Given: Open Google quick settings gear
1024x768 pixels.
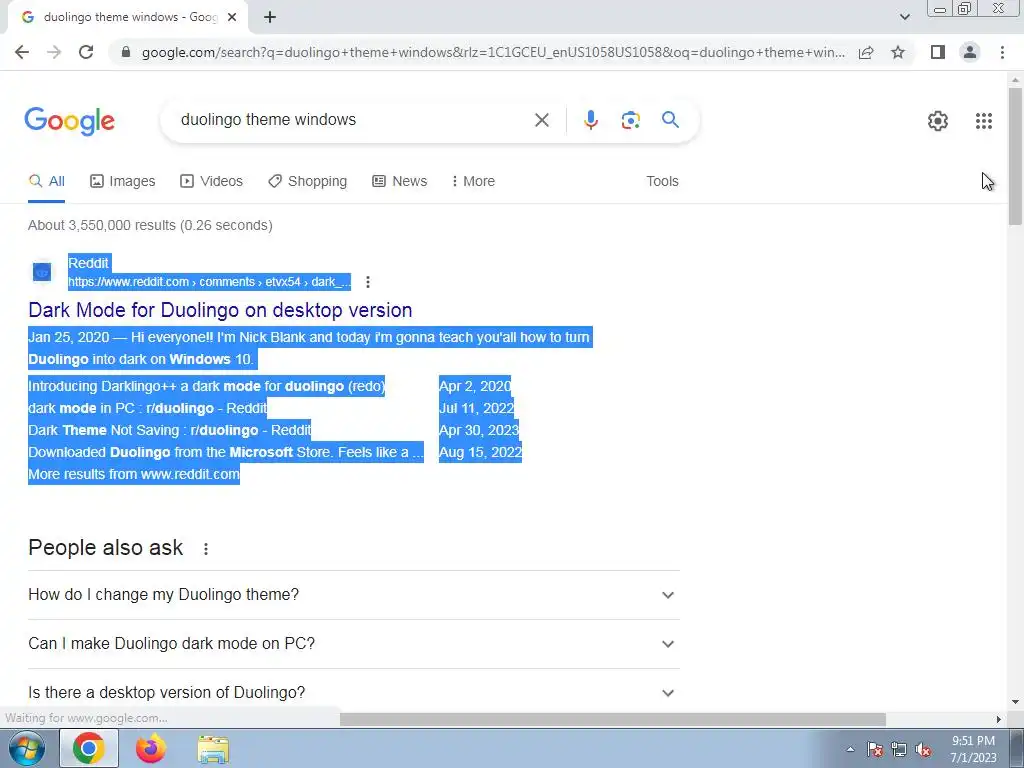Looking at the screenshot, I should coord(938,121).
